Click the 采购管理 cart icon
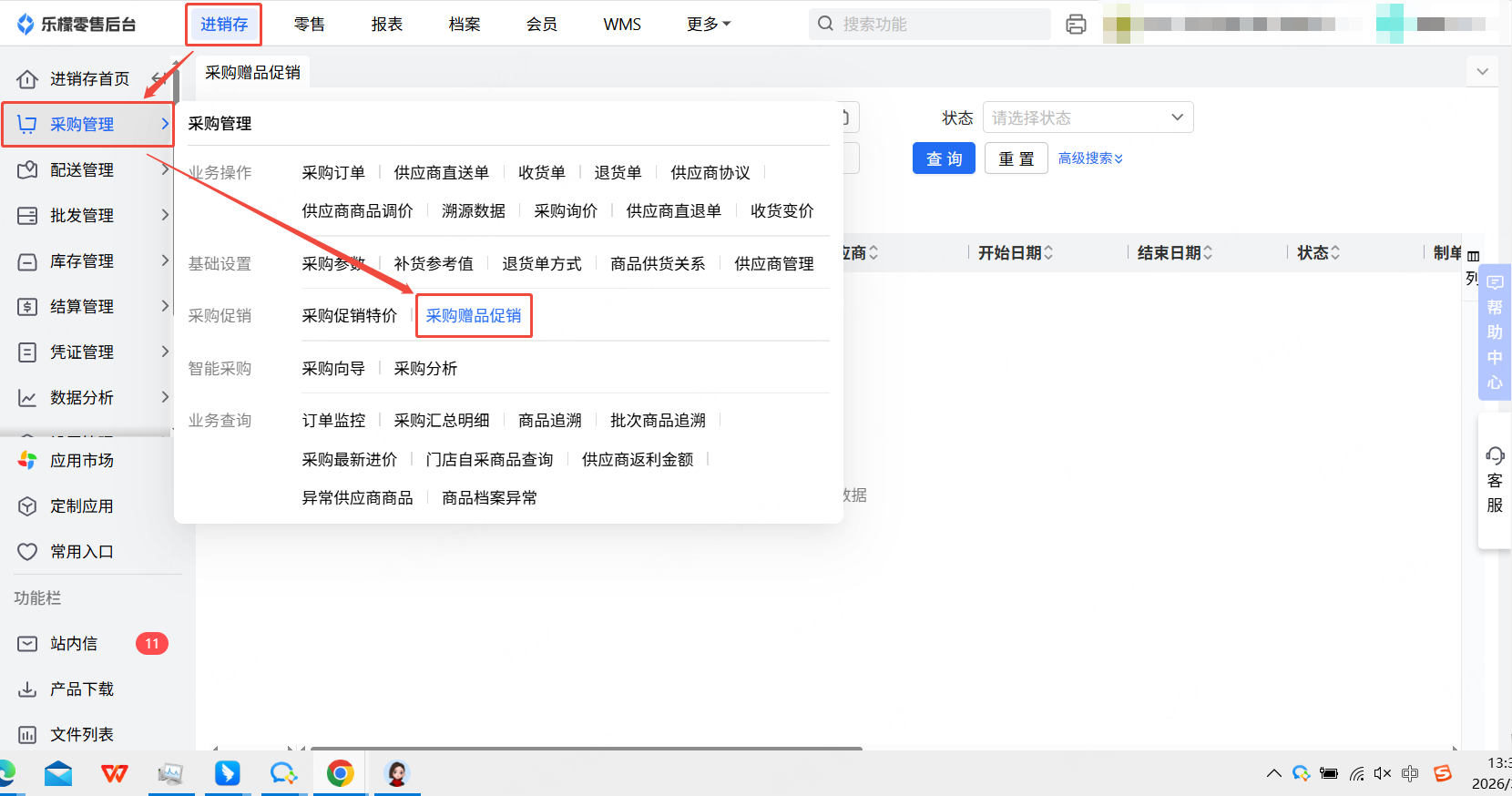 pyautogui.click(x=27, y=124)
